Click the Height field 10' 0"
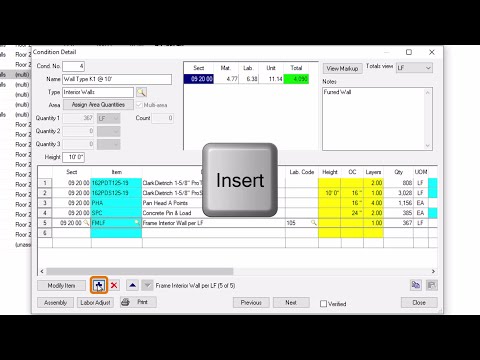The height and width of the screenshot is (360, 480). (74, 157)
